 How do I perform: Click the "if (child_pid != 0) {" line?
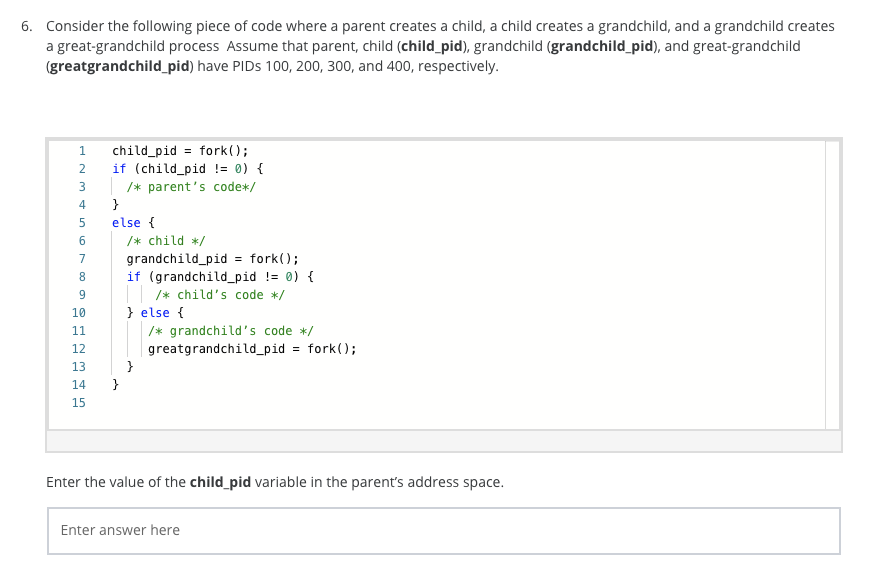(187, 169)
